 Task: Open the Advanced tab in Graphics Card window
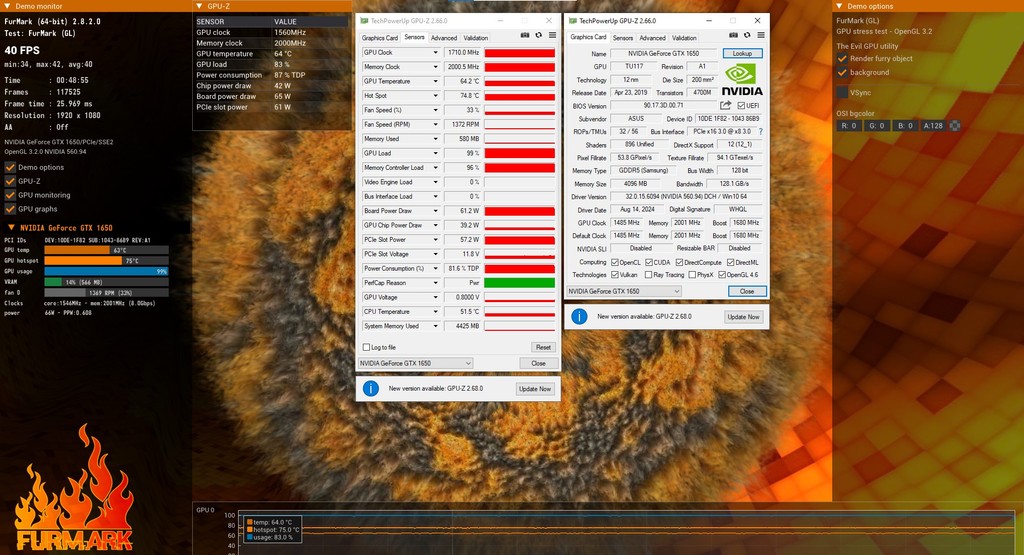tap(652, 38)
